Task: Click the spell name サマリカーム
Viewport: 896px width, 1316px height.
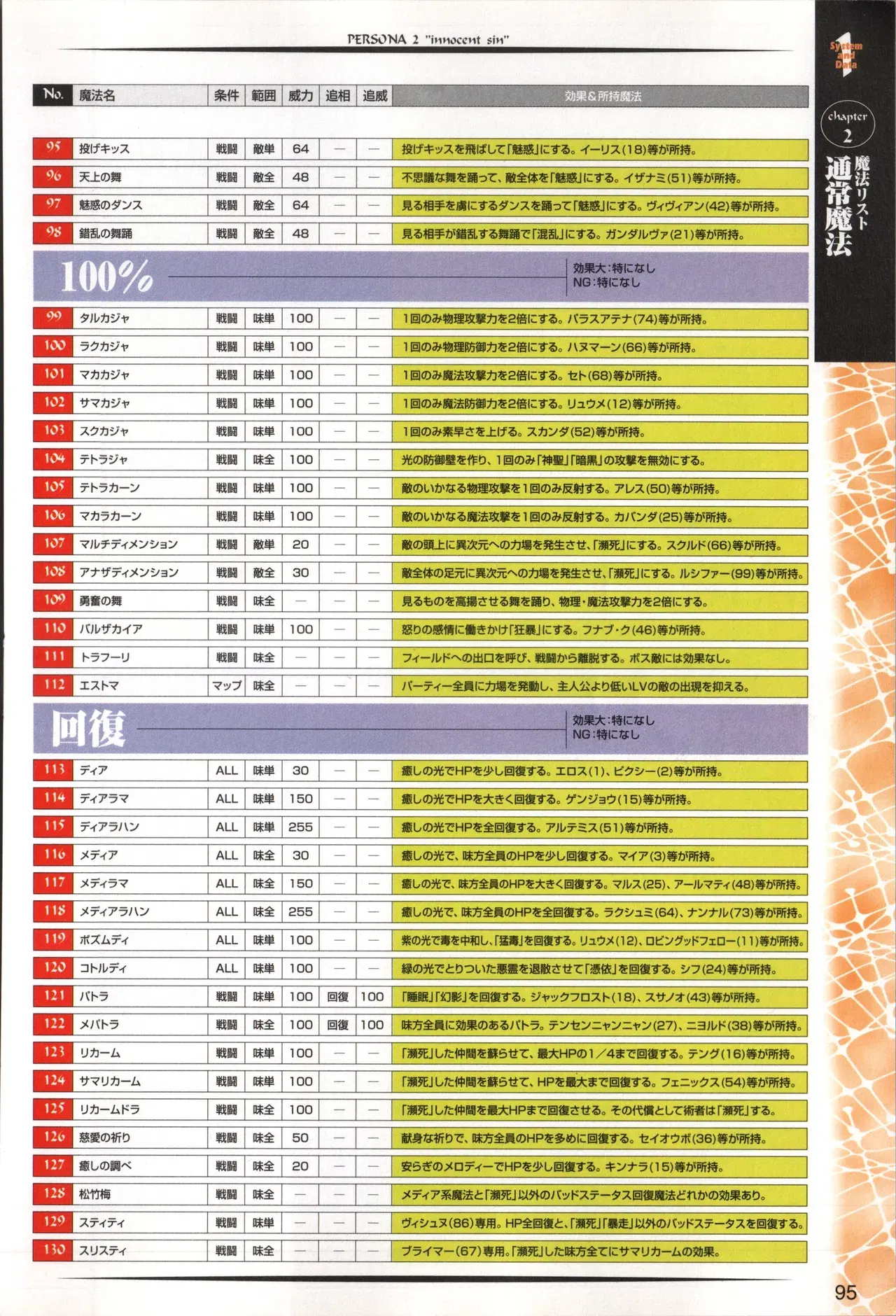Action: (110, 1081)
